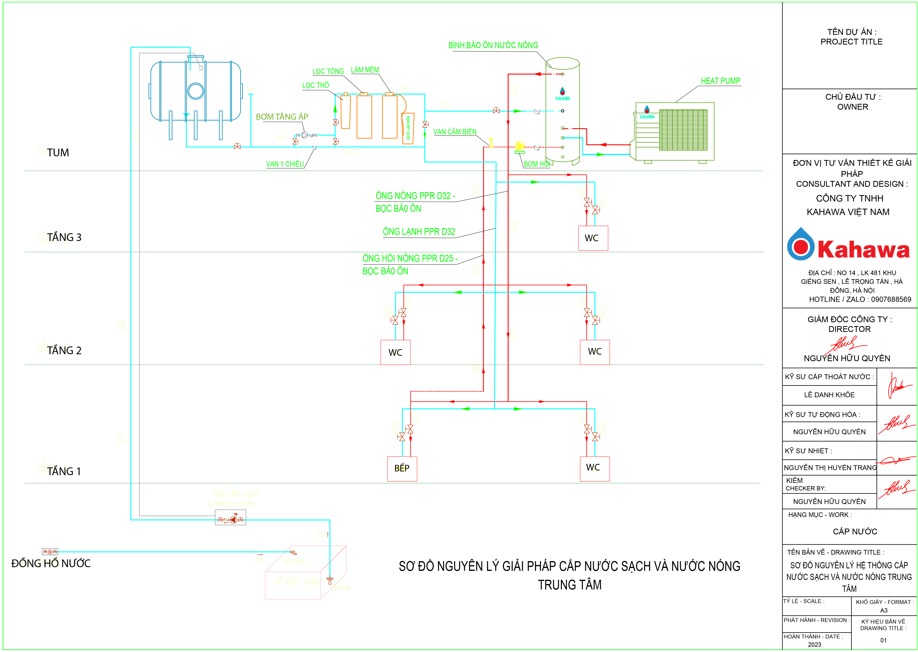Click the TUM floor label
Viewport: 918px width, 652px height.
[57, 153]
